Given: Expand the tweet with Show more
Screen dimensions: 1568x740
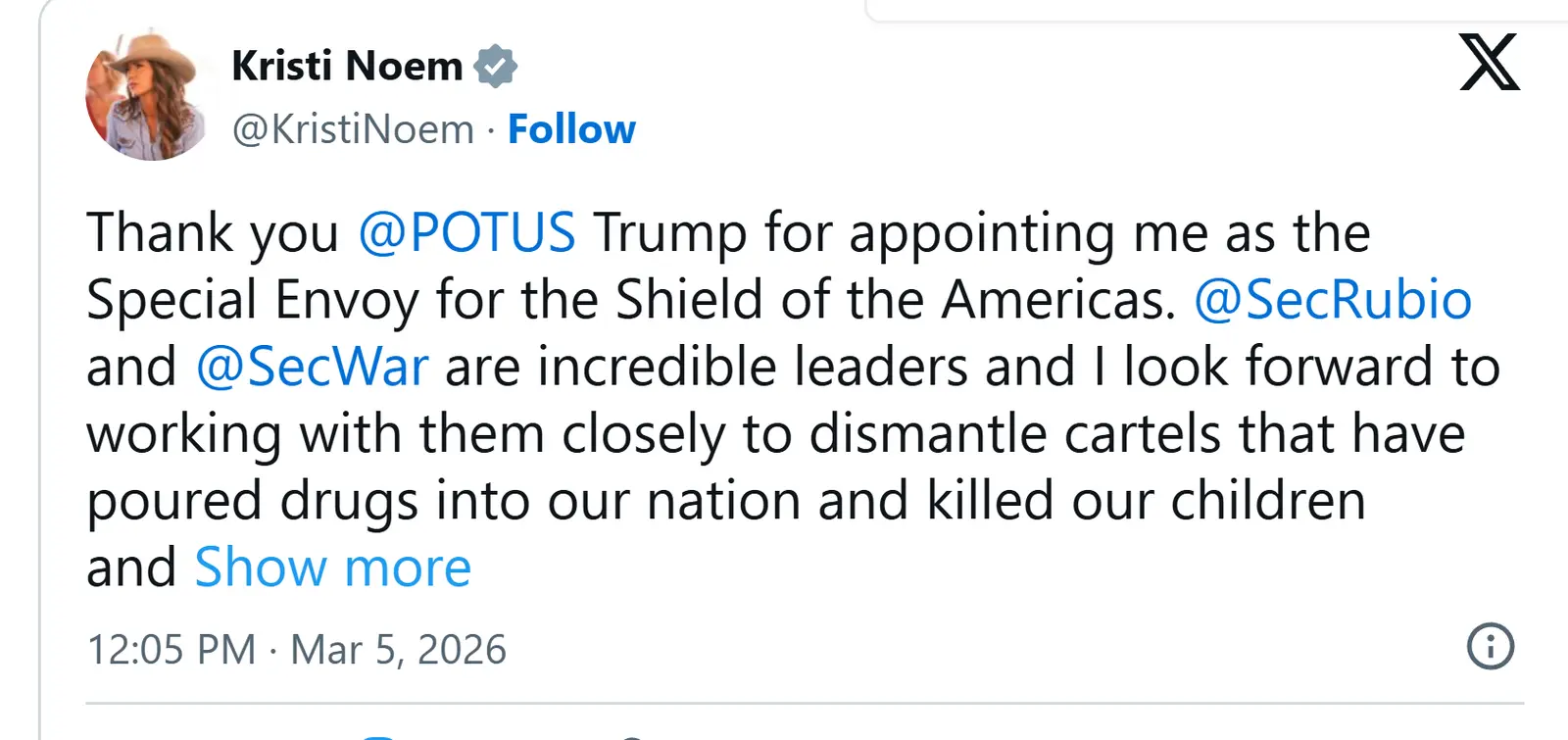Looking at the screenshot, I should [x=333, y=567].
